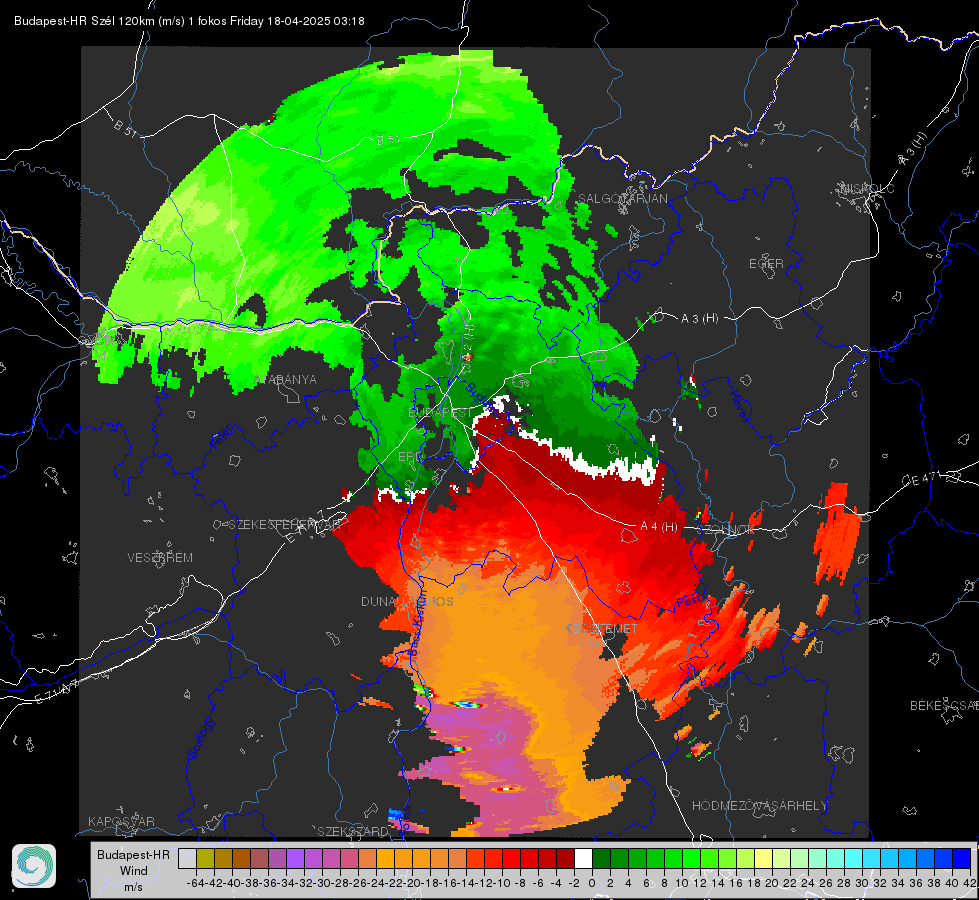Click the swirl logo icon beside the legend

click(34, 866)
